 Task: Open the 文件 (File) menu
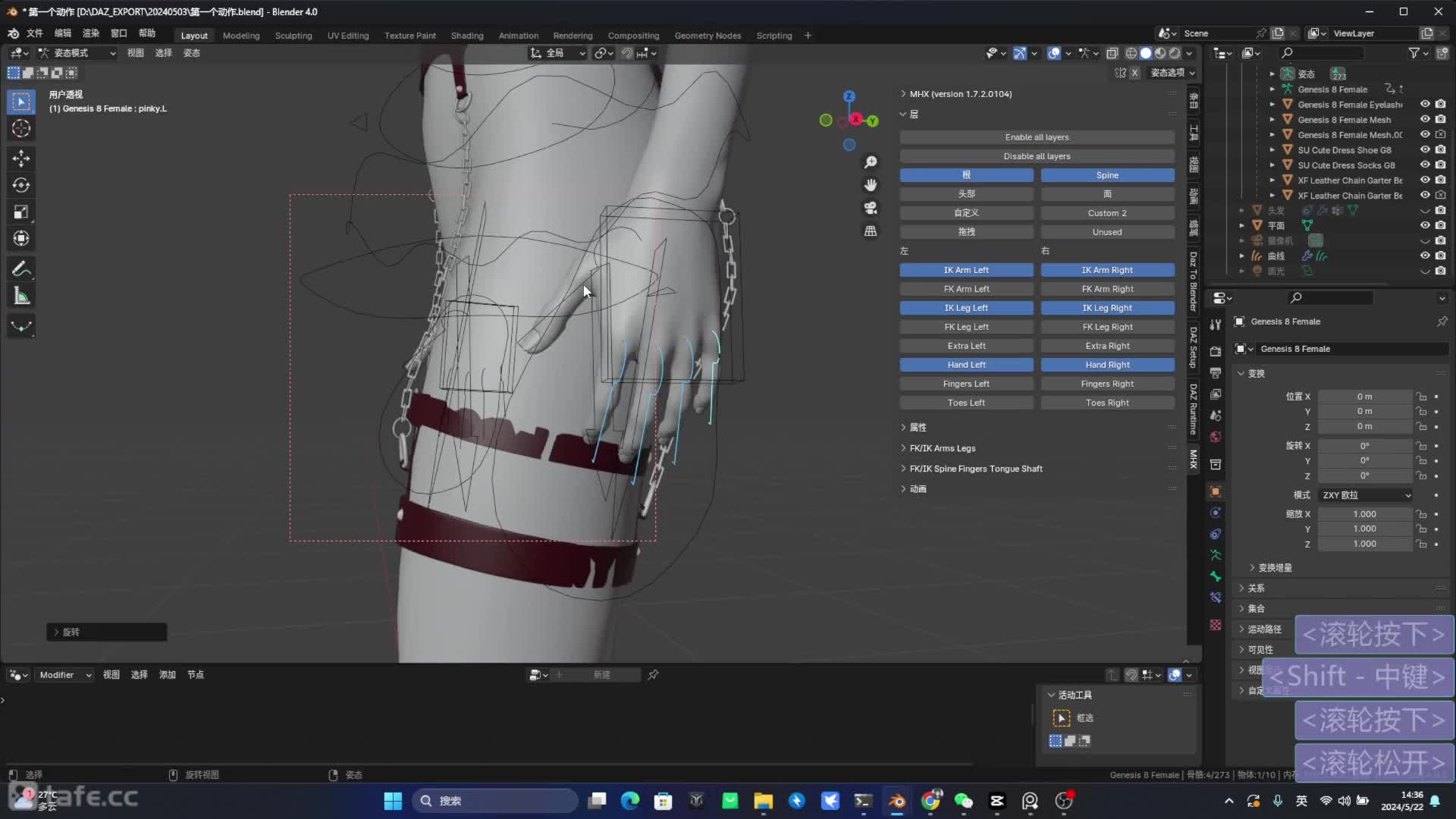click(x=35, y=33)
